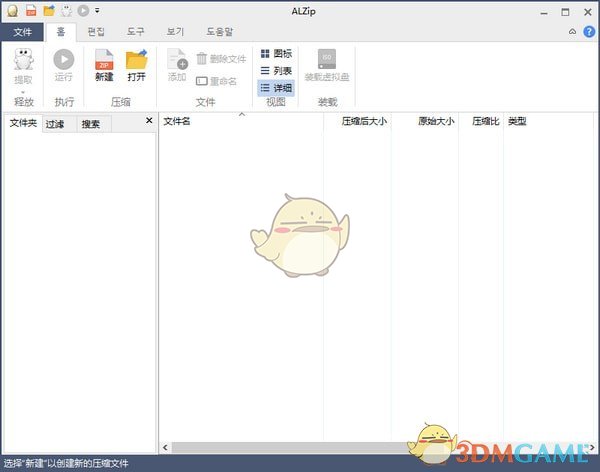
Task: Click the quick access Run play icon
Action: coord(83,11)
